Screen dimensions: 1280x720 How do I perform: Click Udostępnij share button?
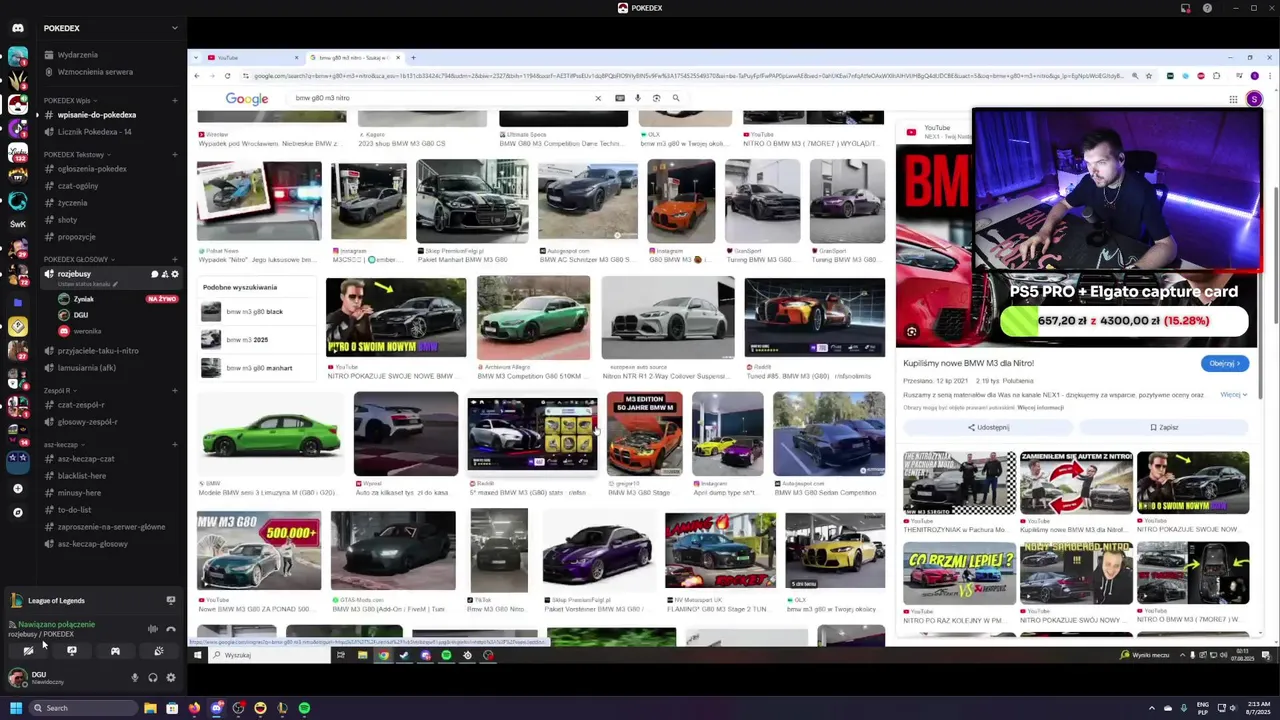tap(988, 427)
